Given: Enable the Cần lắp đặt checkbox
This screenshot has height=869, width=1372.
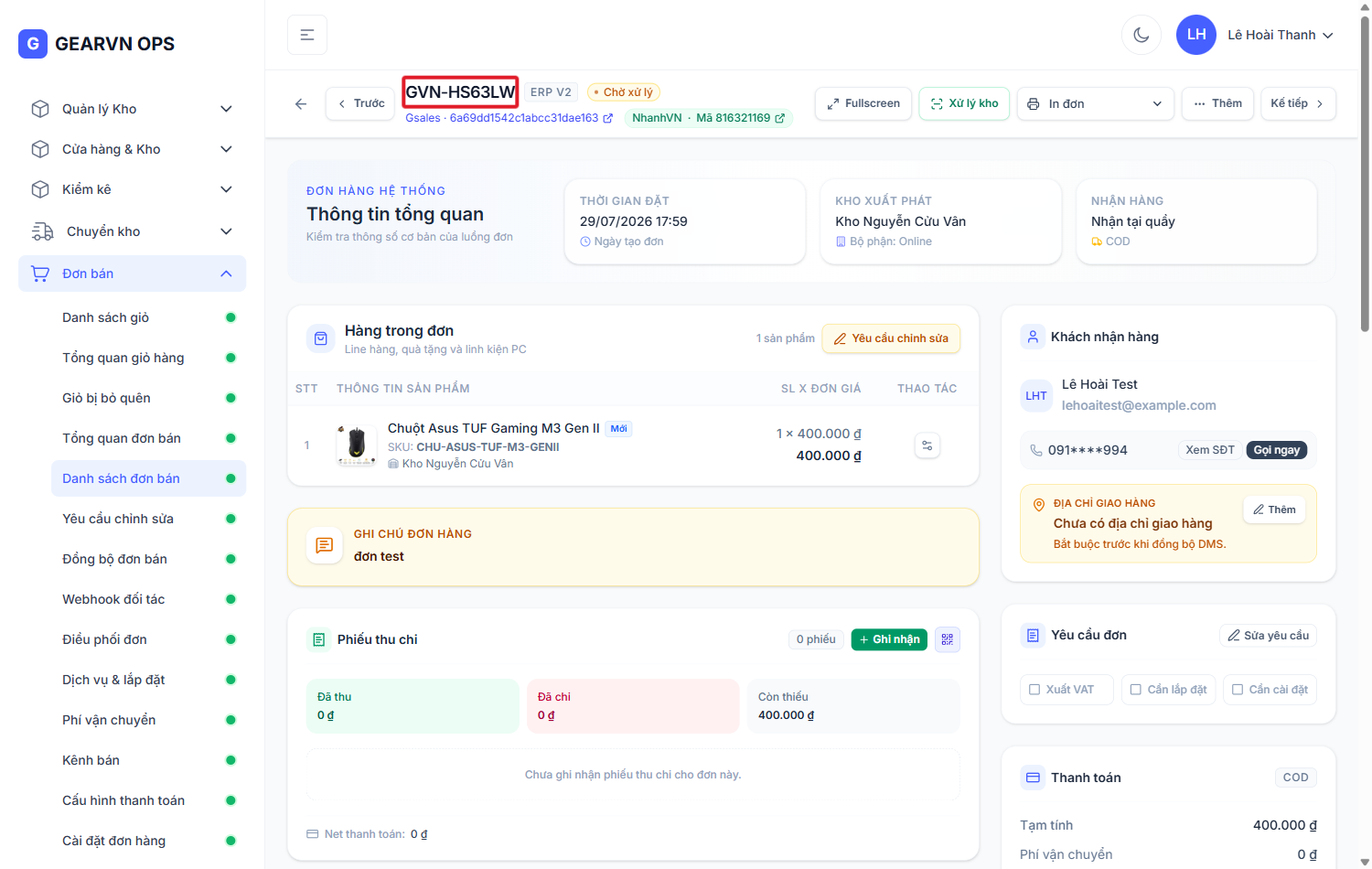Looking at the screenshot, I should [x=1135, y=690].
